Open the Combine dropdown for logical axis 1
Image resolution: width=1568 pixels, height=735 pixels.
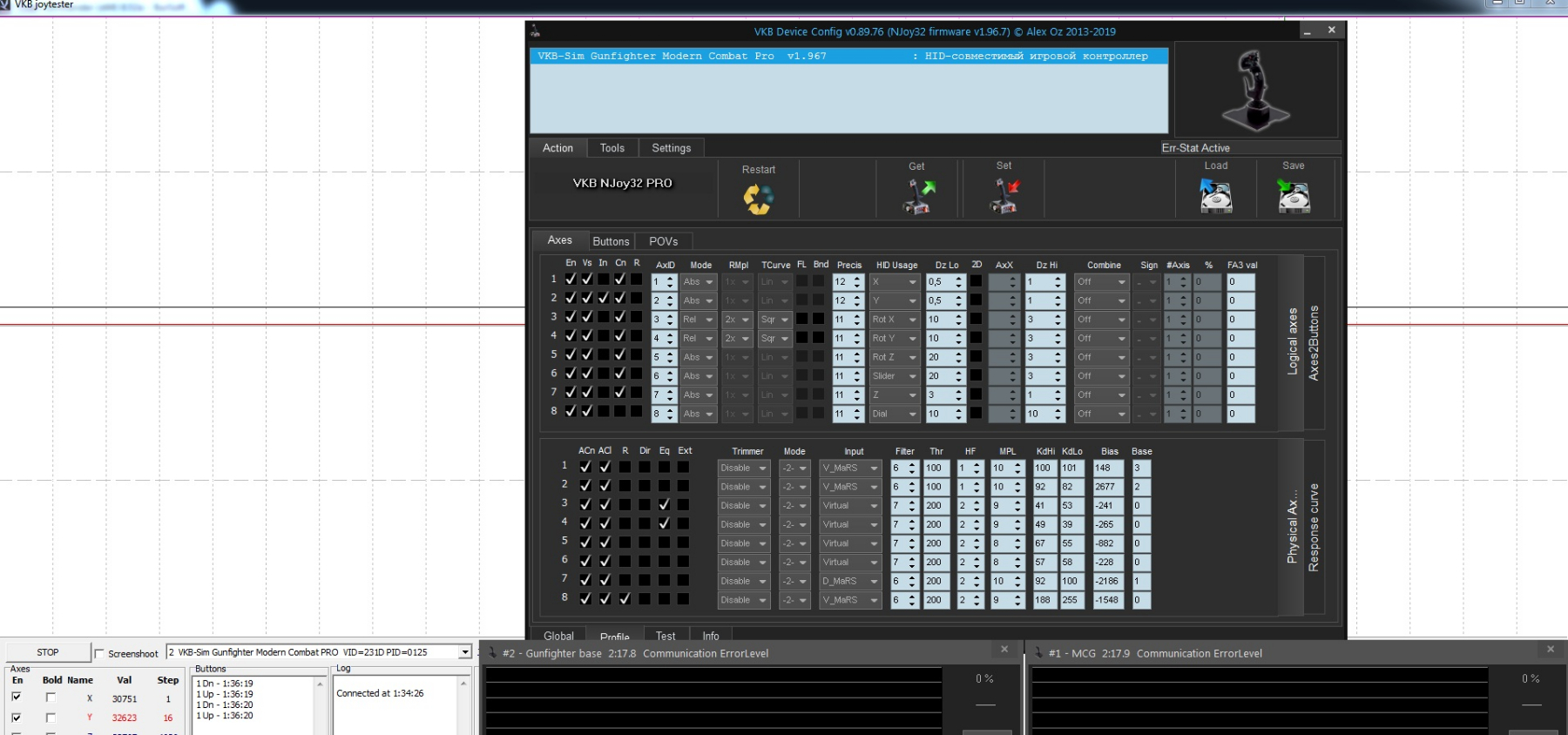click(1101, 282)
